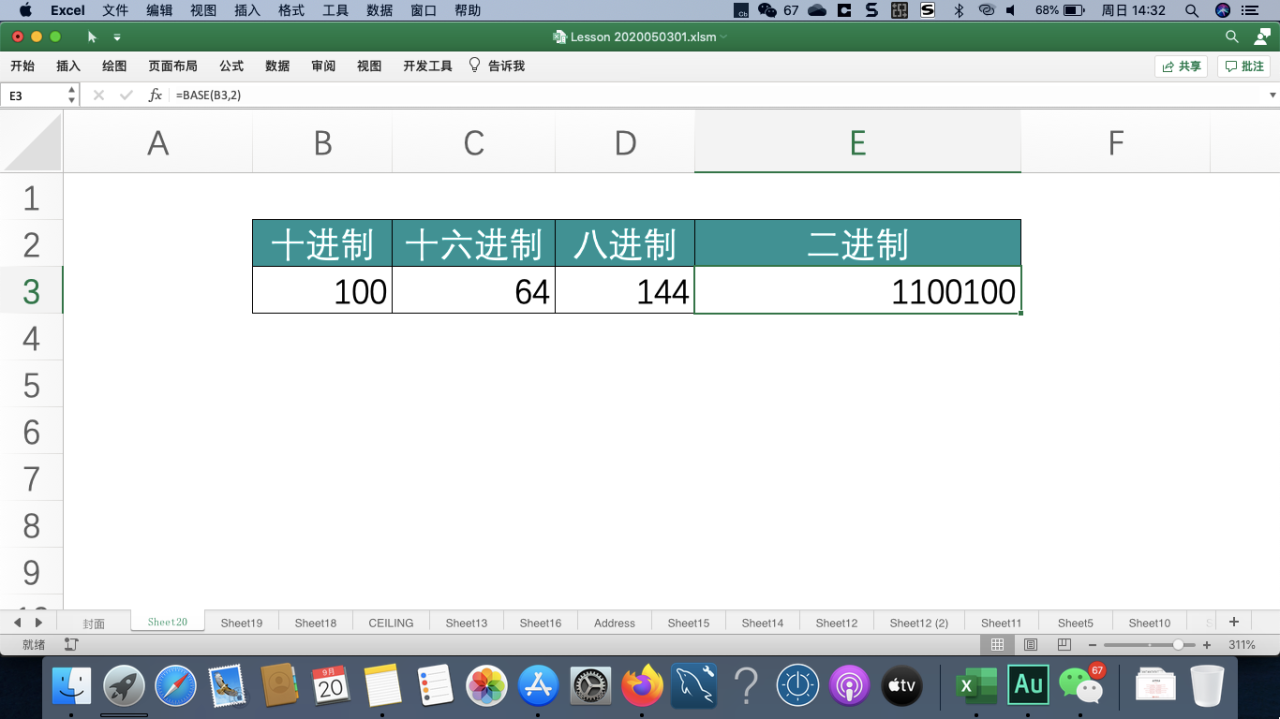Image resolution: width=1280 pixels, height=719 pixels.
Task: Click the confirm entry checkmark in formula bar
Action: pyautogui.click(x=126, y=95)
